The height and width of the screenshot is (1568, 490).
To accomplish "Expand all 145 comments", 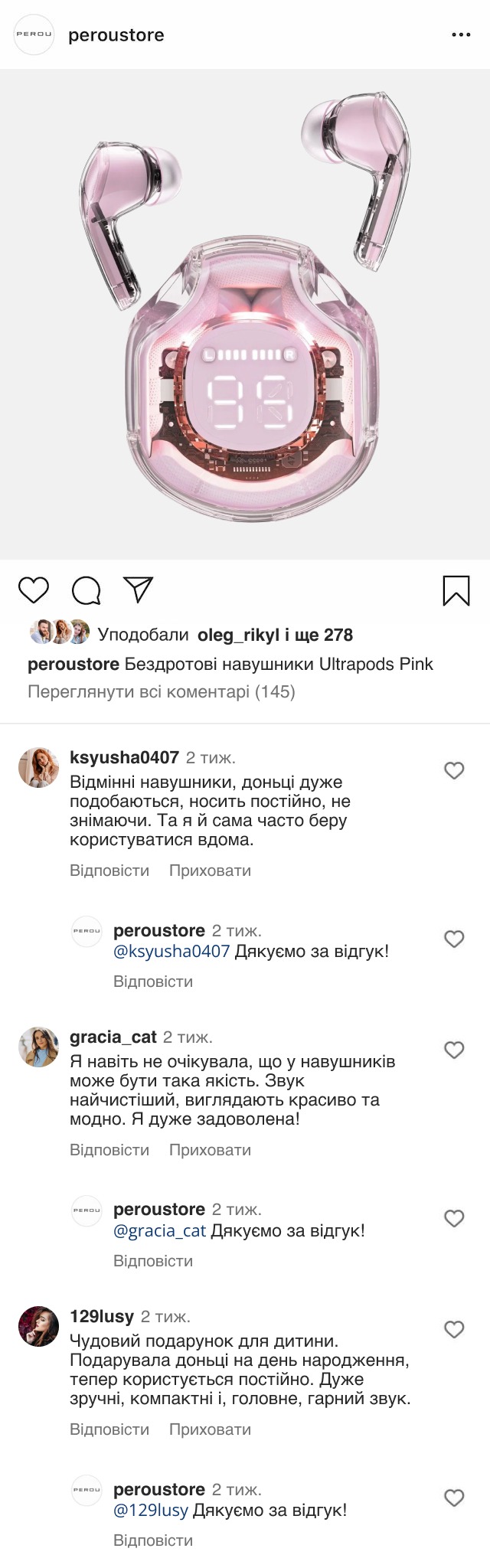I will (162, 692).
